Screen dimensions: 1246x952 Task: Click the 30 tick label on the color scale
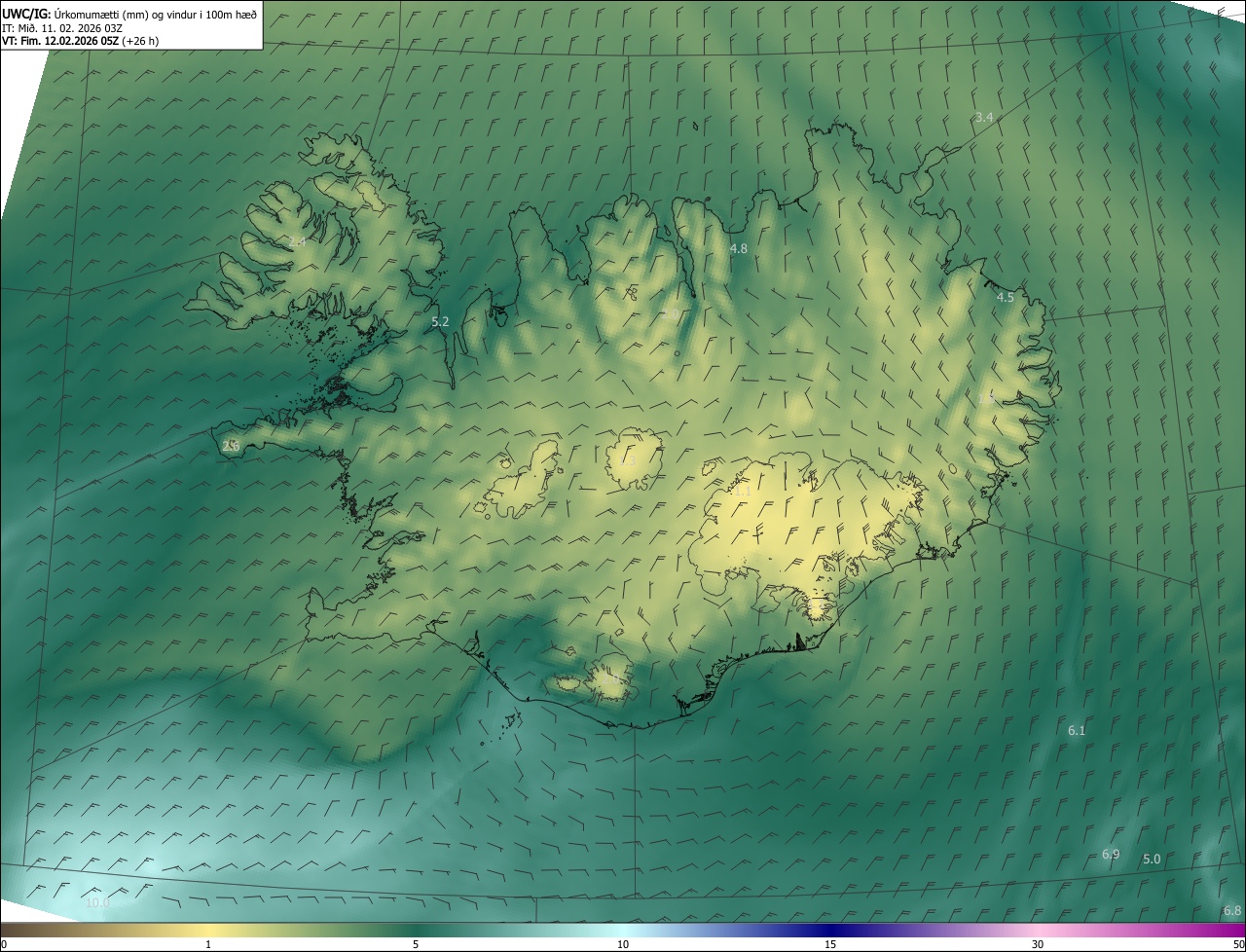[1038, 944]
